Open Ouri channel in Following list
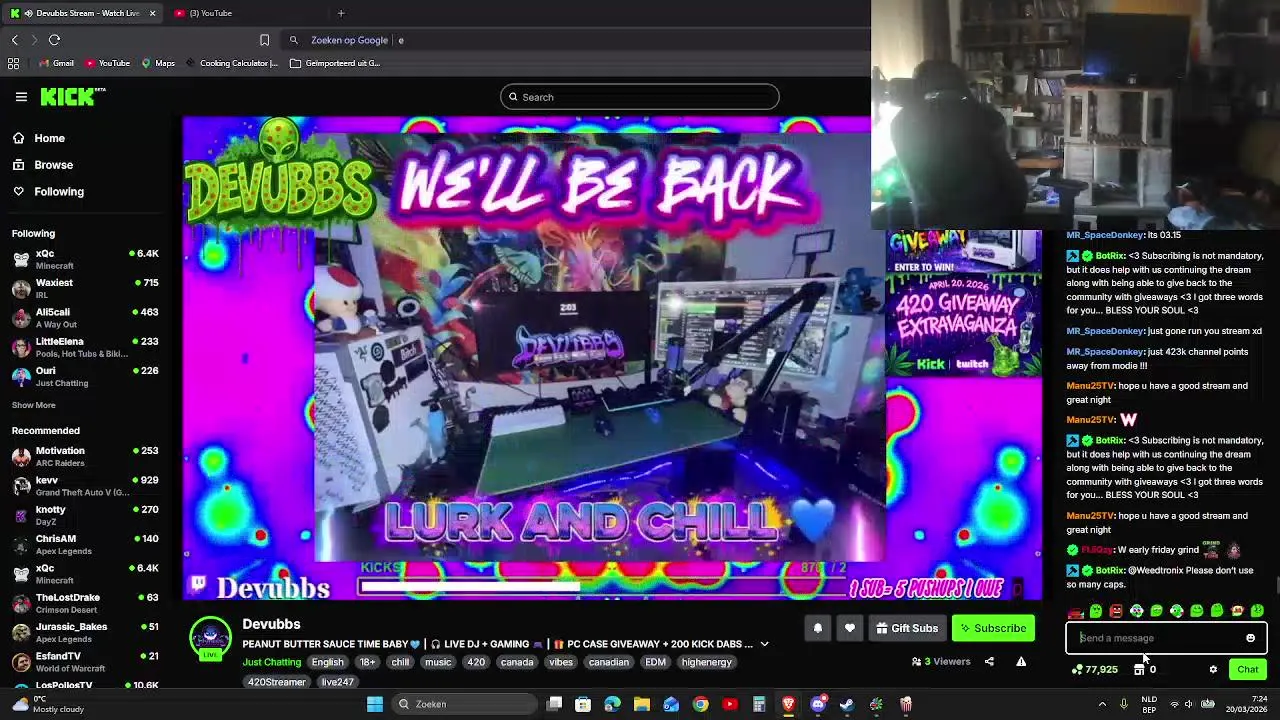This screenshot has width=1280, height=720. point(85,376)
